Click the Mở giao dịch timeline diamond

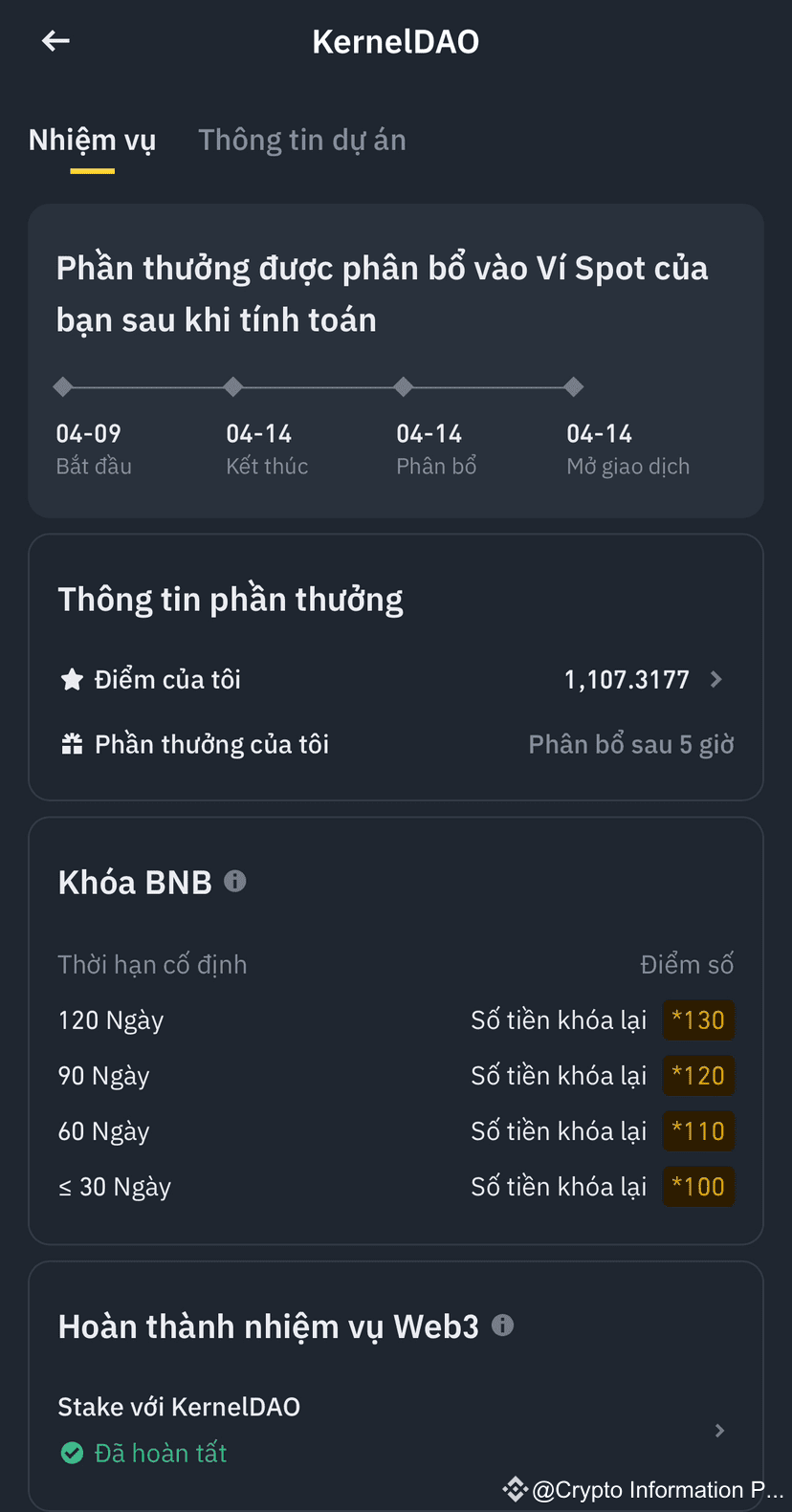click(574, 386)
